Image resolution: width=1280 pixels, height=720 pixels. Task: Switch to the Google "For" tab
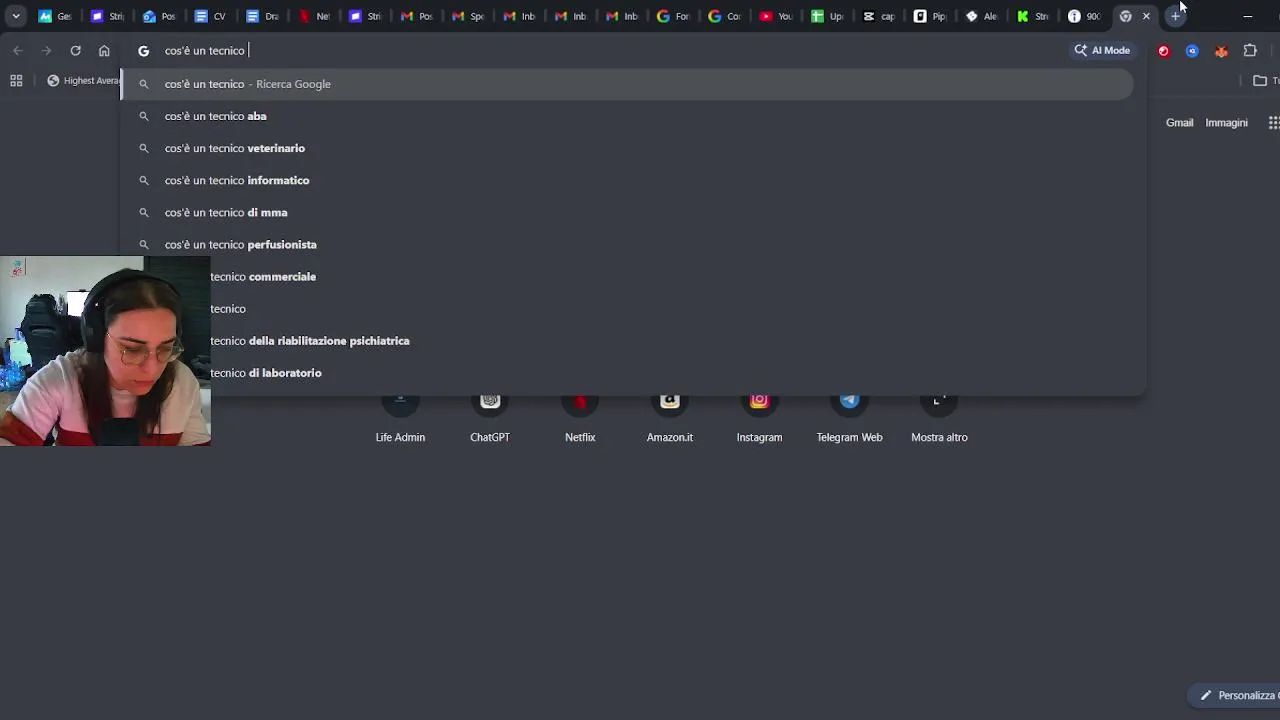(x=673, y=16)
